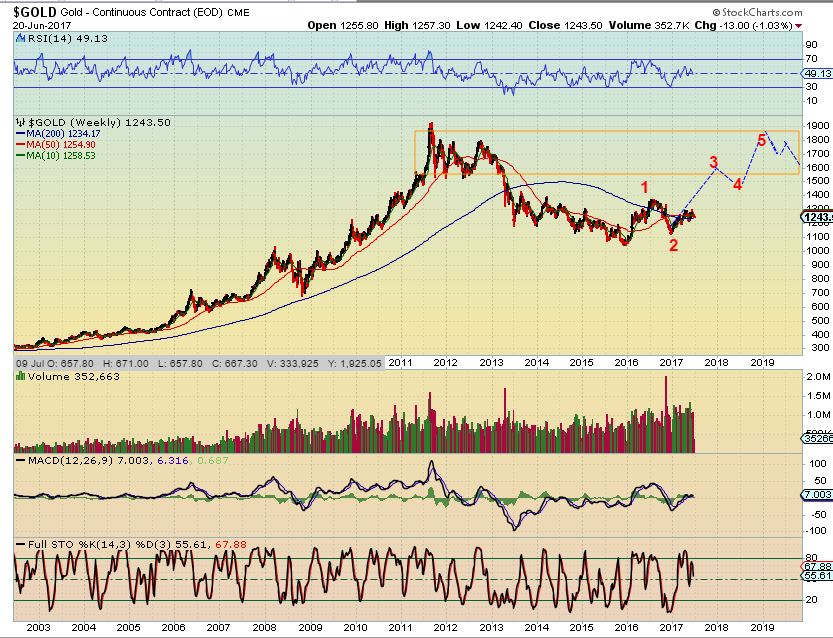Click the MA(10) 1258.53 legend

pyautogui.click(x=61, y=156)
